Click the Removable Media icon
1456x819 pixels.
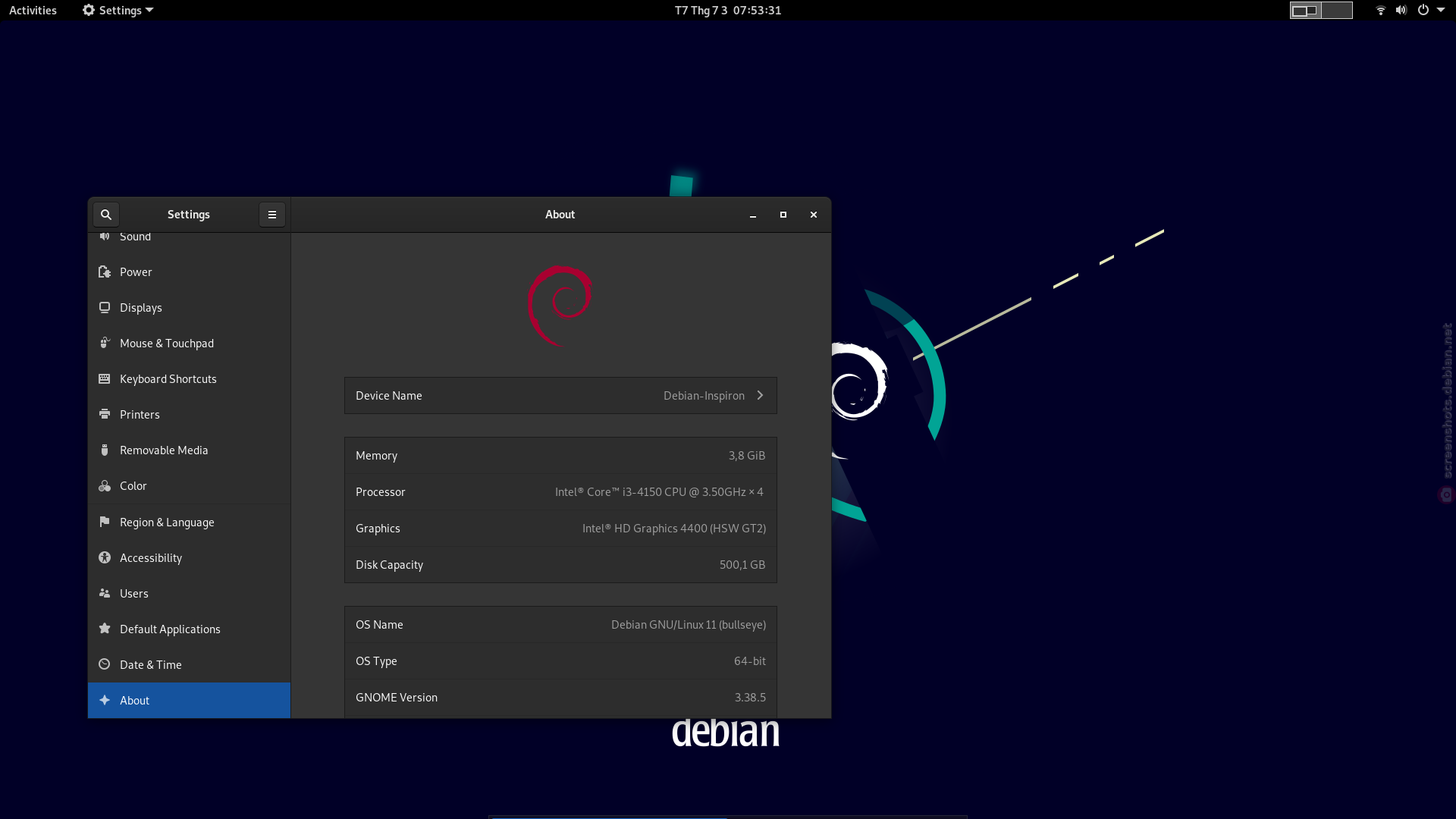[105, 450]
